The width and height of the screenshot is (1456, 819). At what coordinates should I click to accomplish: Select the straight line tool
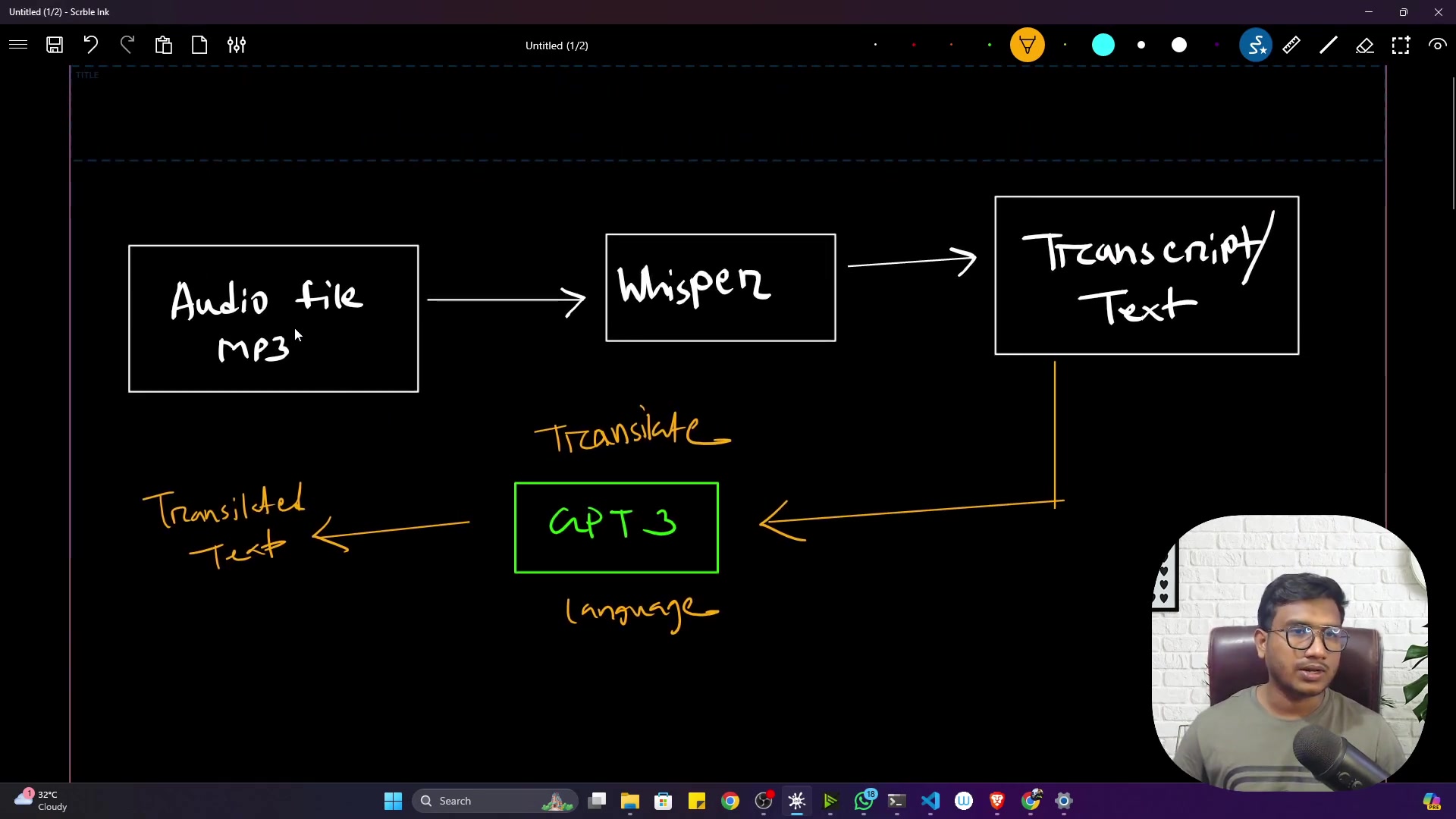(1329, 45)
